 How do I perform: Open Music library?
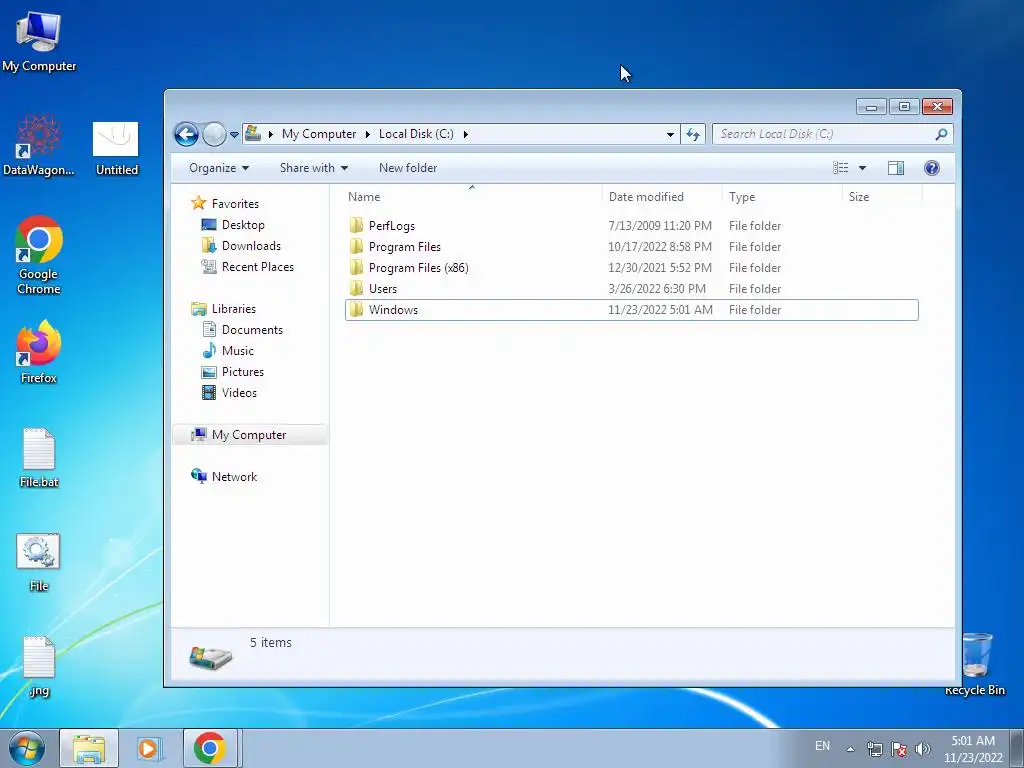[238, 351]
